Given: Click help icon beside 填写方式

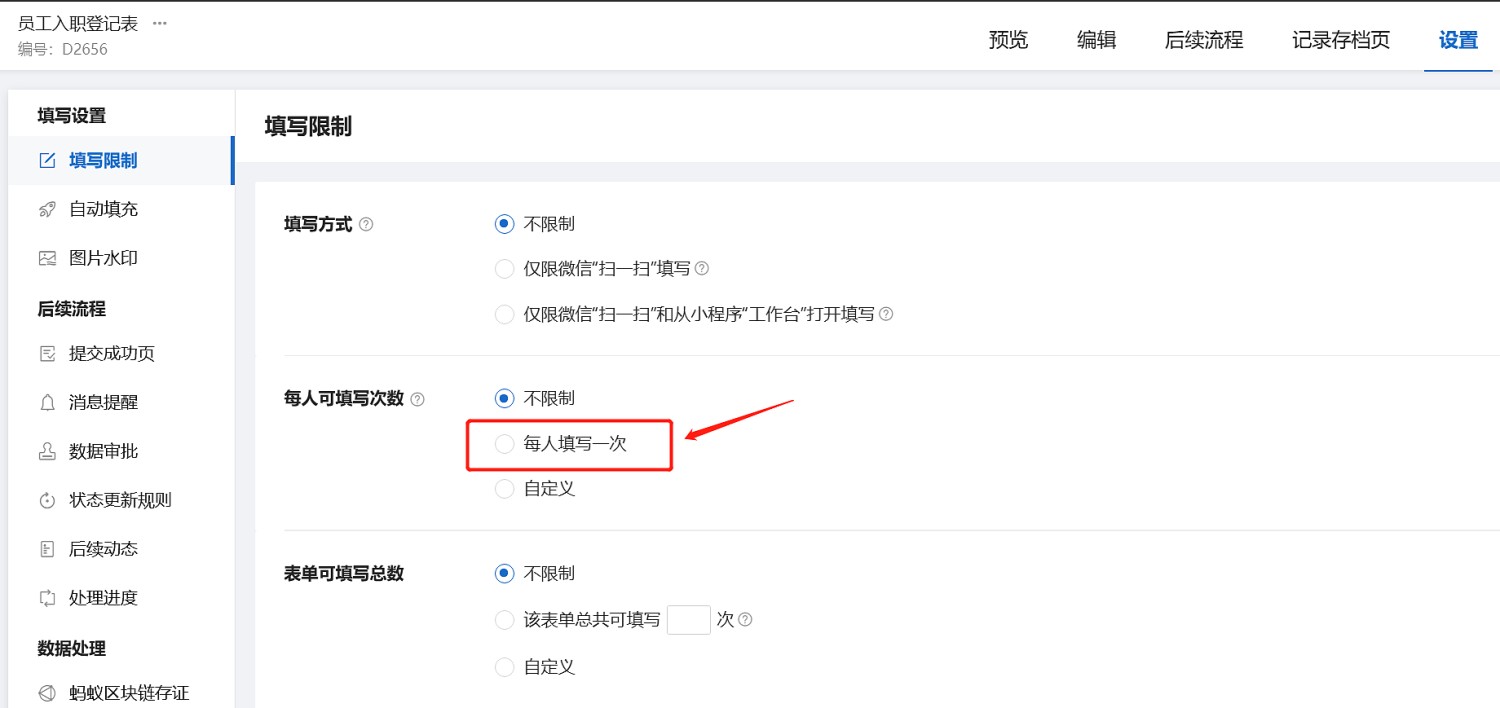Looking at the screenshot, I should [366, 225].
